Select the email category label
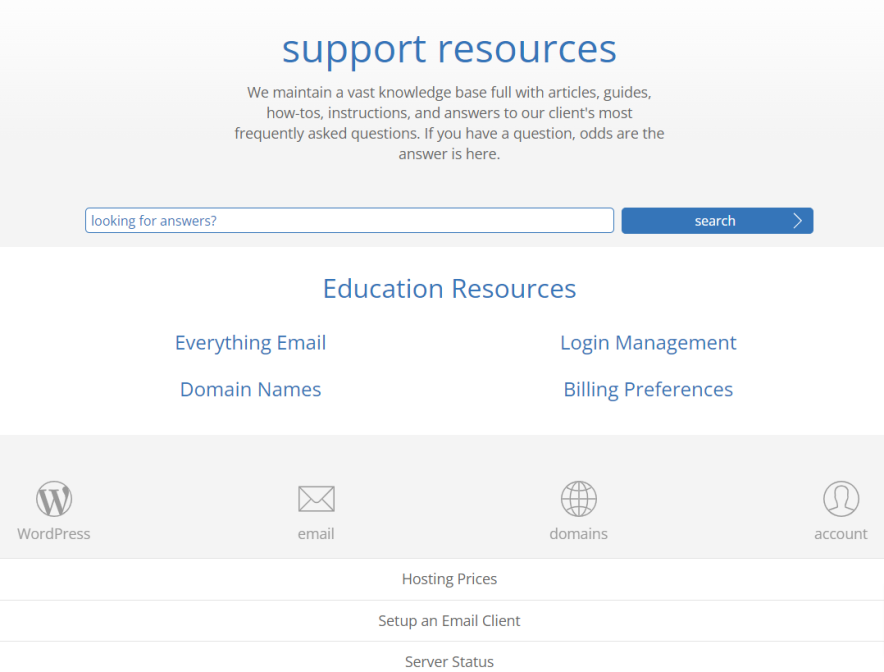Image resolution: width=884 pixels, height=672 pixels. coord(316,534)
